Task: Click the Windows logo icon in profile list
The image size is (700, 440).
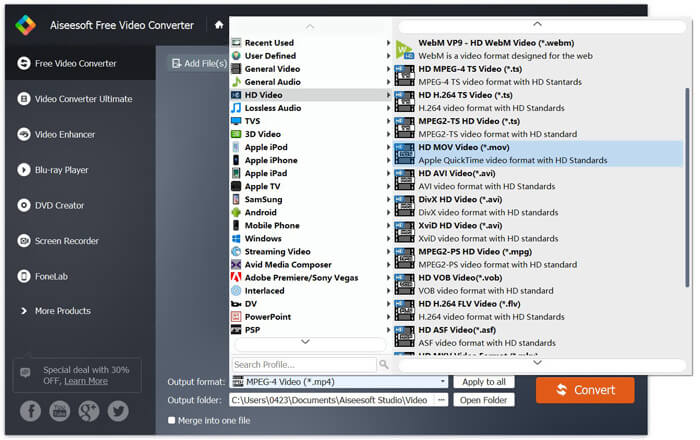Action: coord(236,238)
